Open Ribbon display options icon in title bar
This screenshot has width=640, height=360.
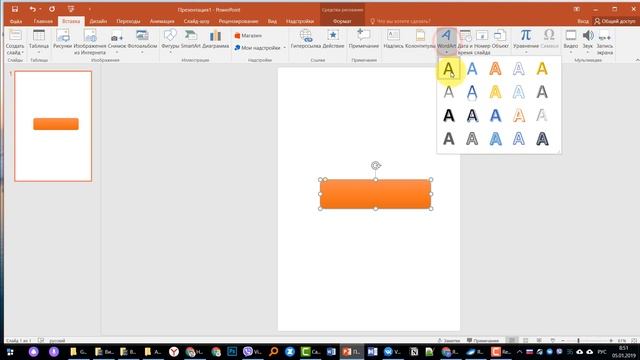[x=576, y=9]
